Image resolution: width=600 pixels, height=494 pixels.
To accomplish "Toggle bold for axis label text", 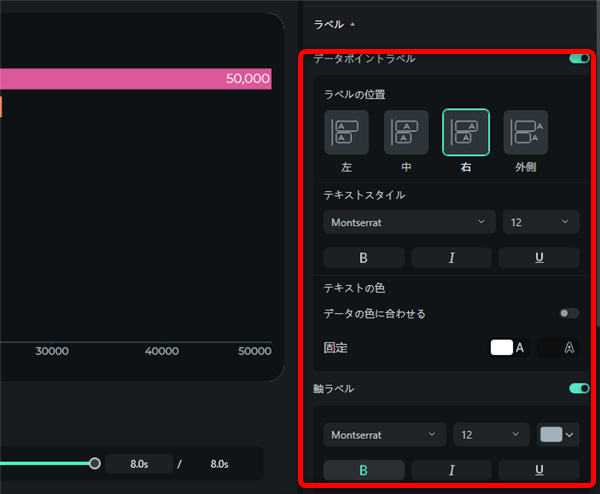I will 364,470.
